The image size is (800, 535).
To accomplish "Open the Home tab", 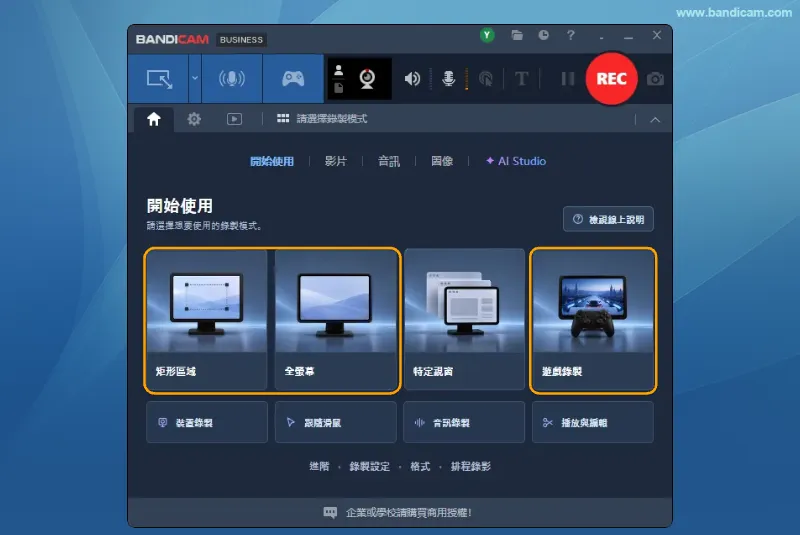I will (154, 119).
